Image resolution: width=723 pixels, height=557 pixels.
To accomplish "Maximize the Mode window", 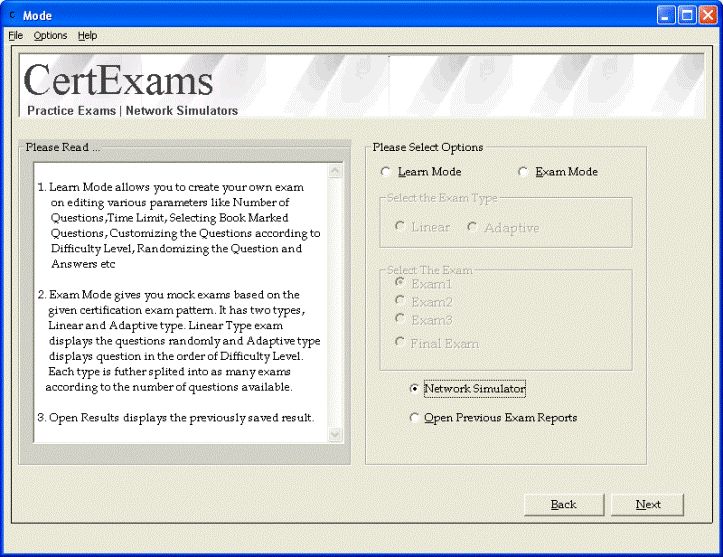I will pos(687,15).
